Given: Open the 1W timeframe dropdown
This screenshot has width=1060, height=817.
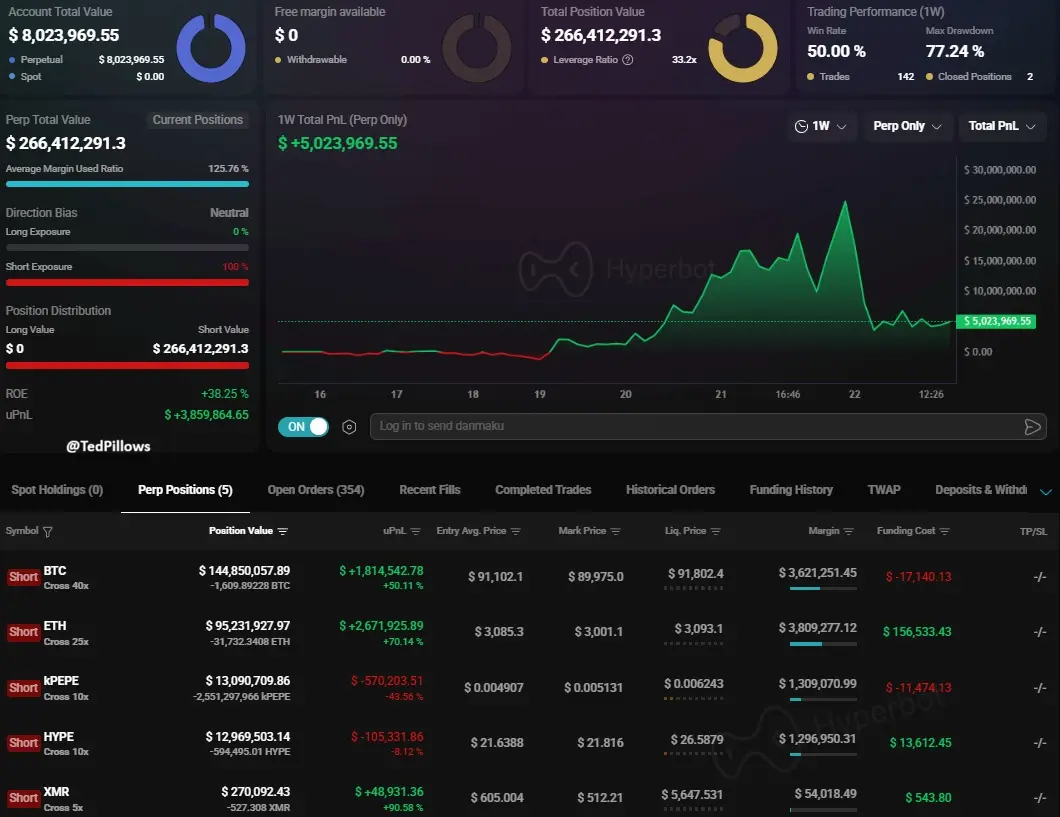Looking at the screenshot, I should click(822, 126).
